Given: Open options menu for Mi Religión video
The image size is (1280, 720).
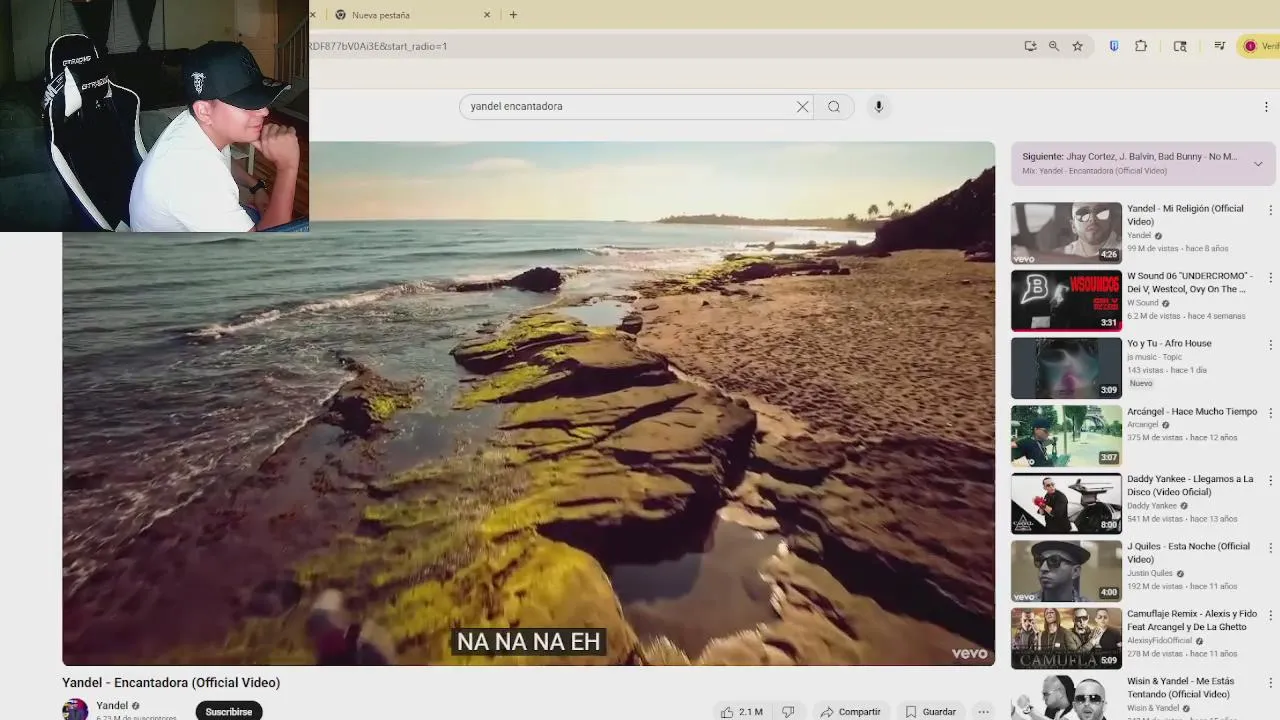Looking at the screenshot, I should pyautogui.click(x=1271, y=210).
